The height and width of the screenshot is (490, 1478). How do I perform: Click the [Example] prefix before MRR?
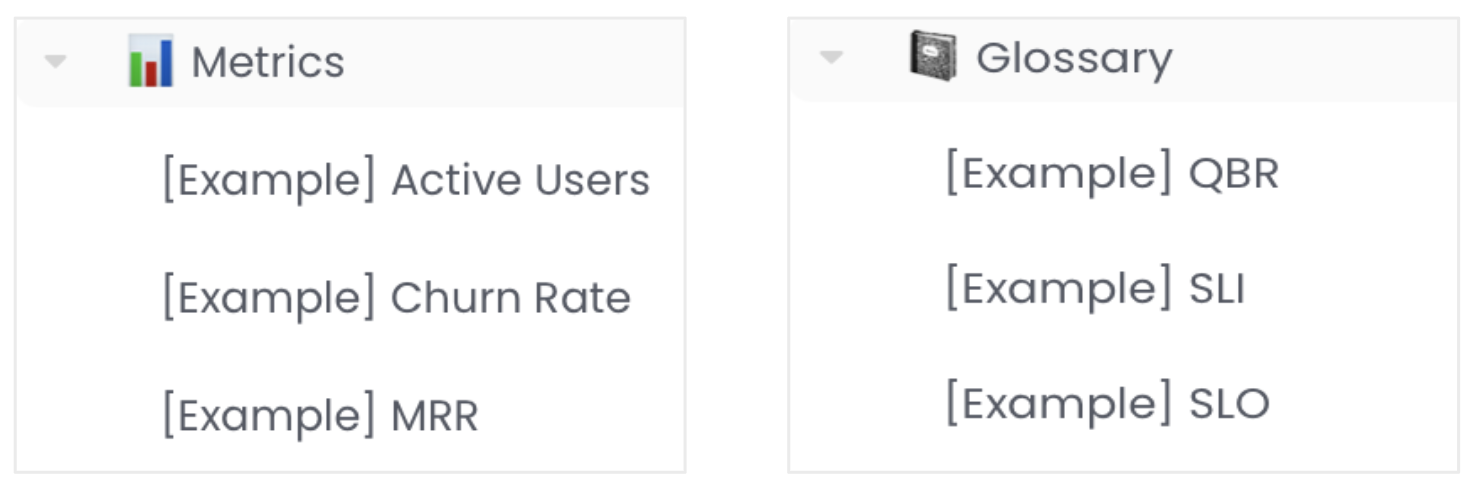click(269, 415)
